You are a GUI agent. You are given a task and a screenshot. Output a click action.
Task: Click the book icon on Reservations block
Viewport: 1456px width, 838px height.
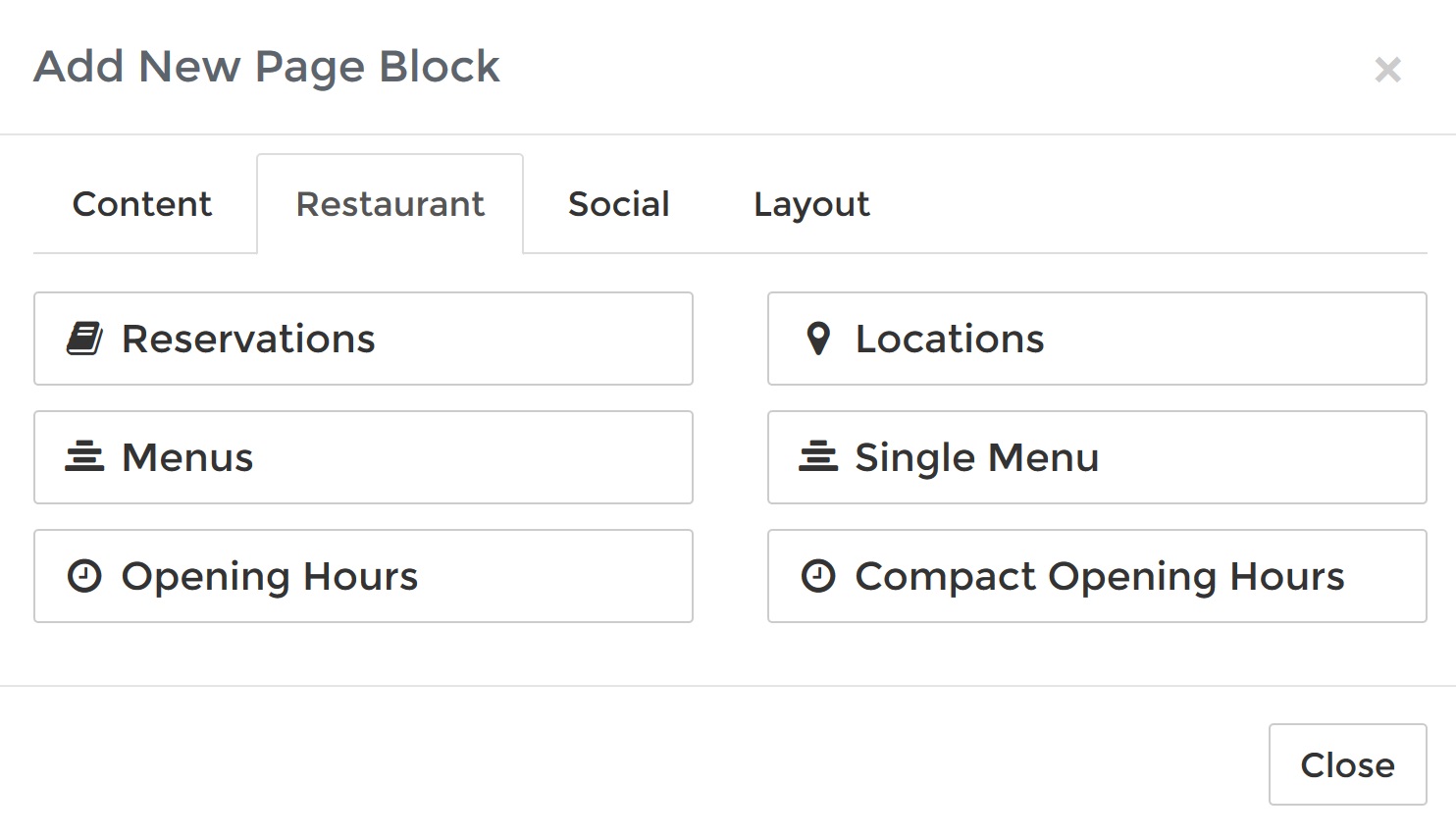tap(85, 339)
